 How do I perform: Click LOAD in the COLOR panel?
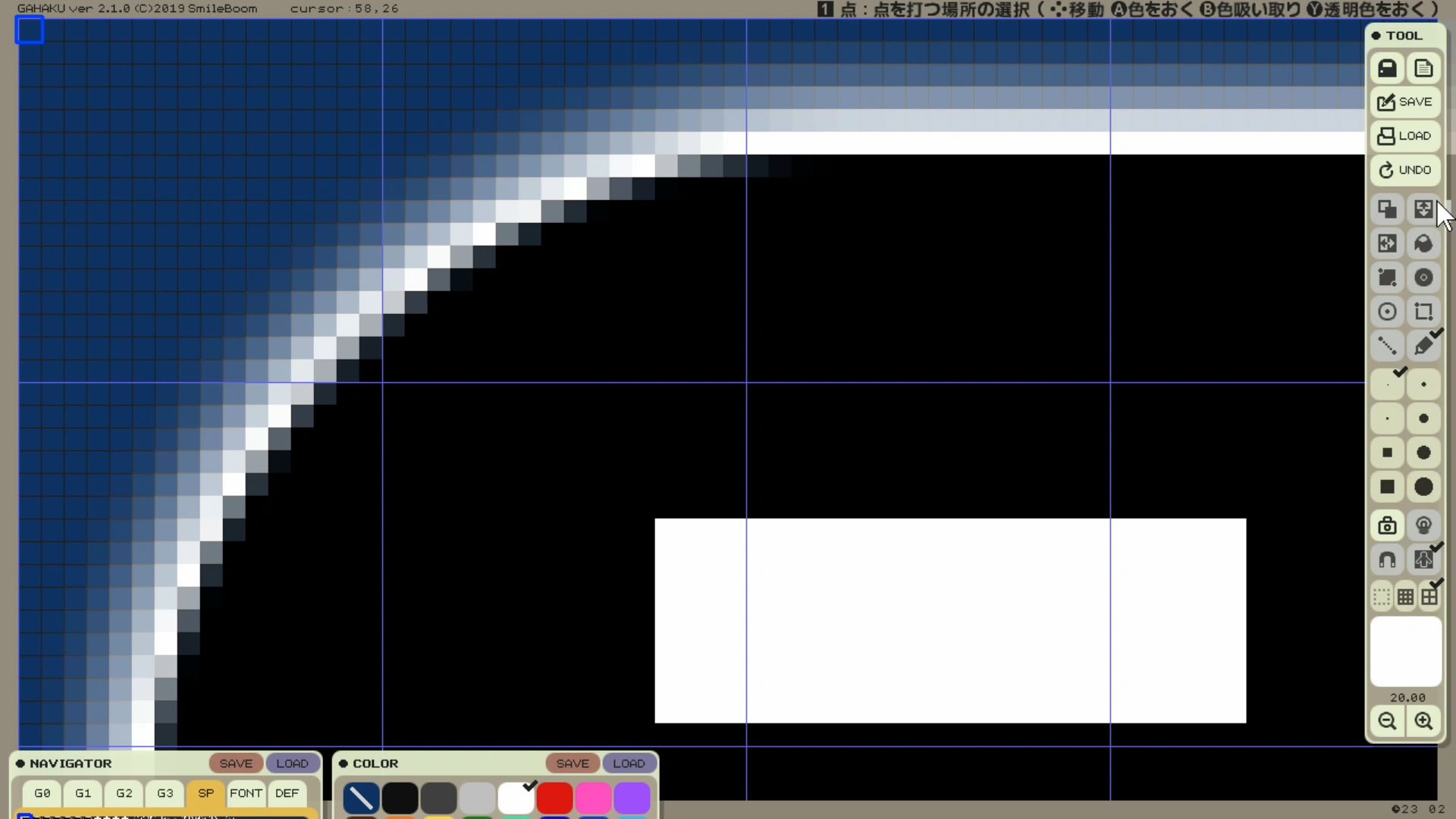629,764
